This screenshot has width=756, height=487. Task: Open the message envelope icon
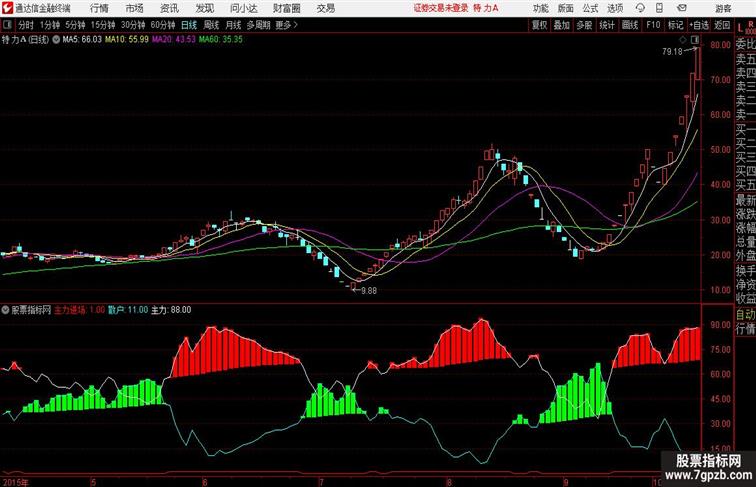pos(682,8)
